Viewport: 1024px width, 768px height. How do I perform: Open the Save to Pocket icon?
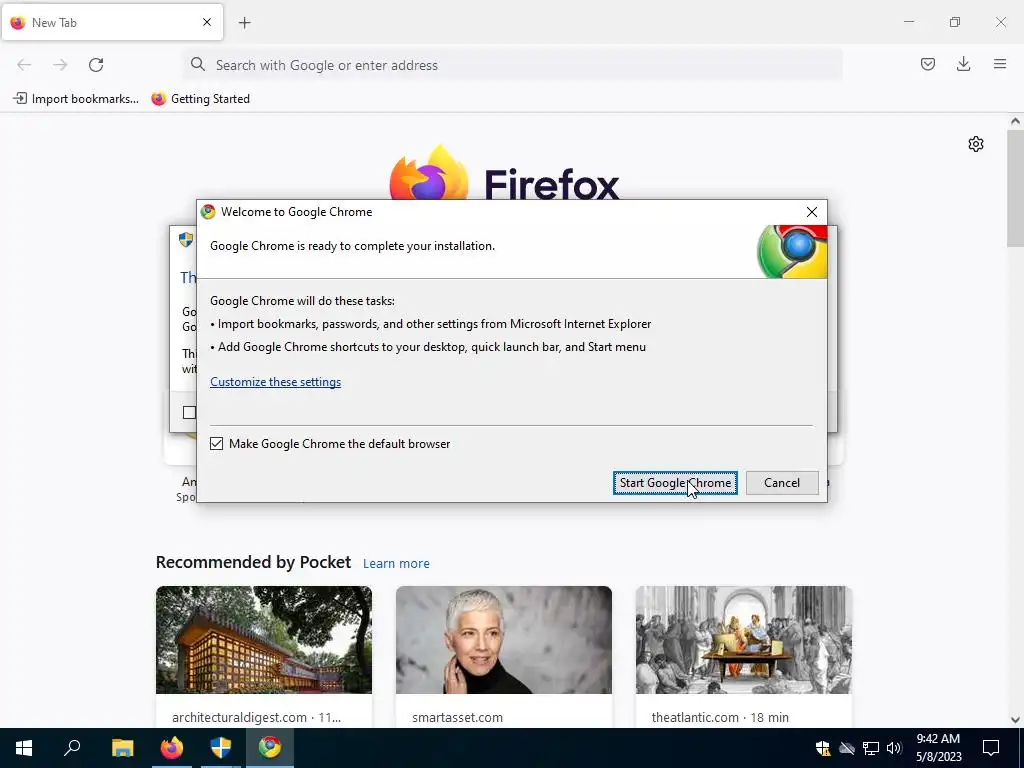coord(927,64)
